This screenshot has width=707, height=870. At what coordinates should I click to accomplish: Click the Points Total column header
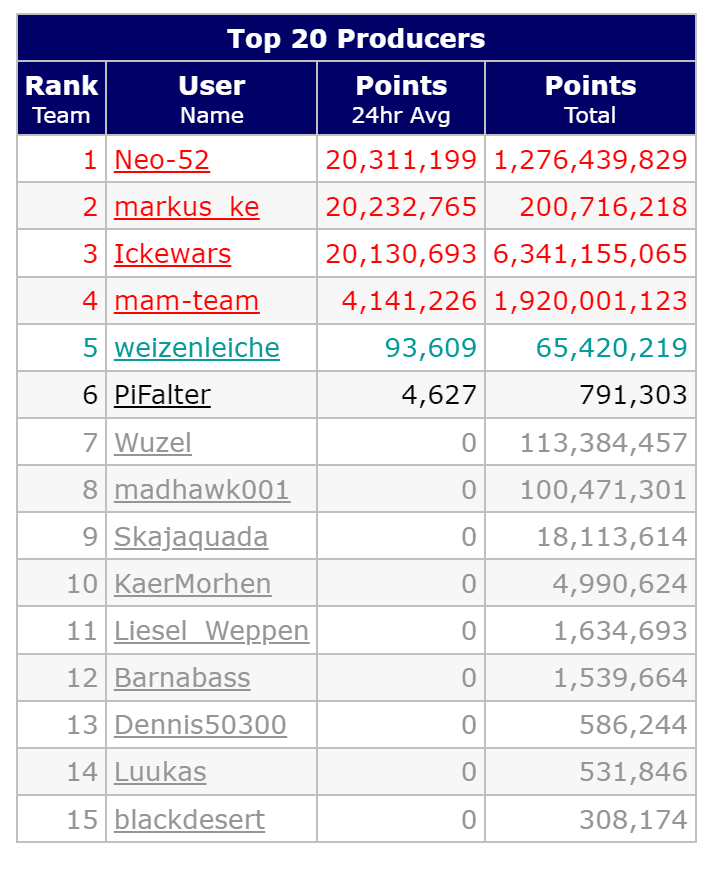(x=590, y=99)
